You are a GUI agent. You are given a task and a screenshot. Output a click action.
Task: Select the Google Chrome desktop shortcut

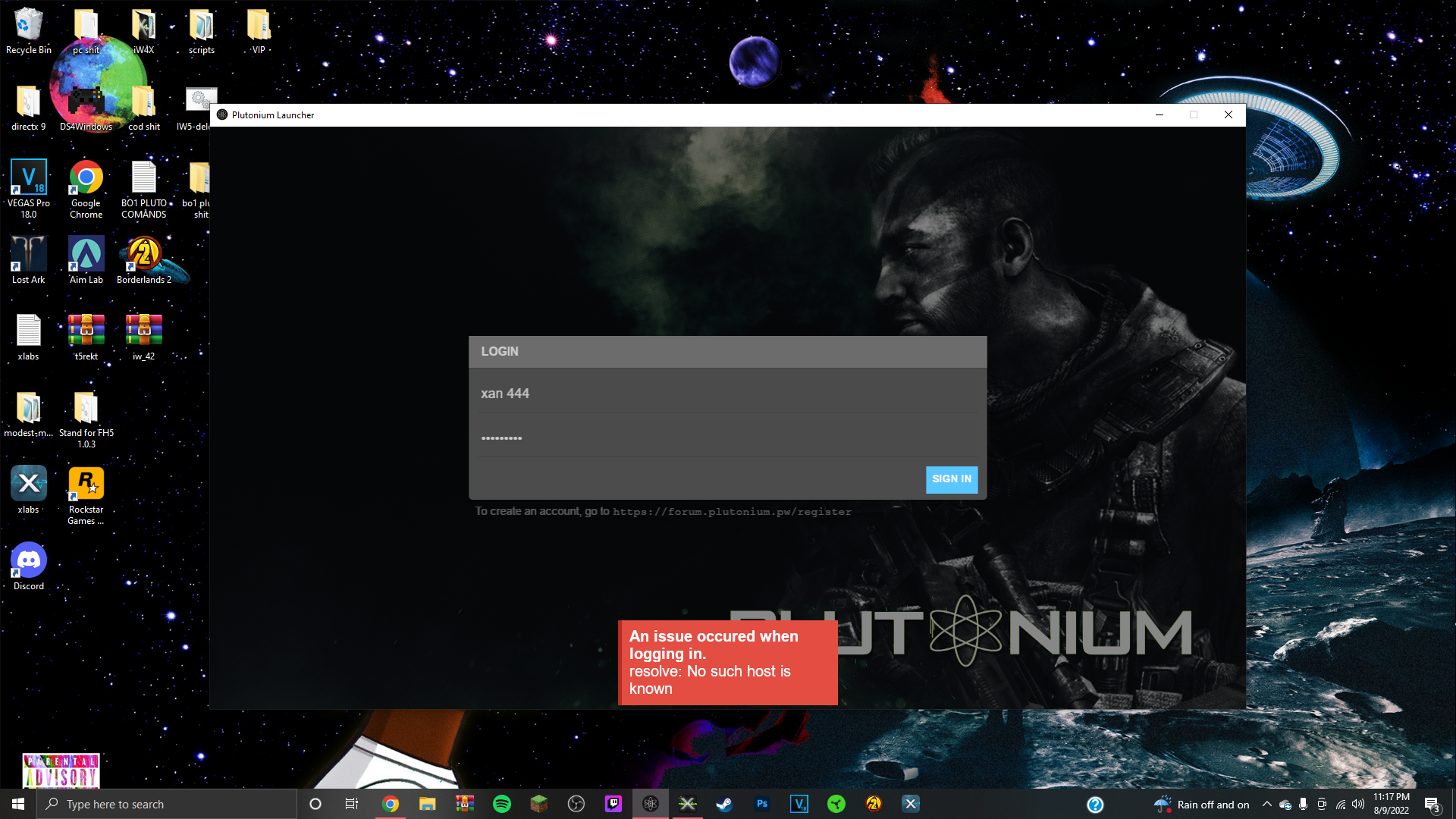86,190
